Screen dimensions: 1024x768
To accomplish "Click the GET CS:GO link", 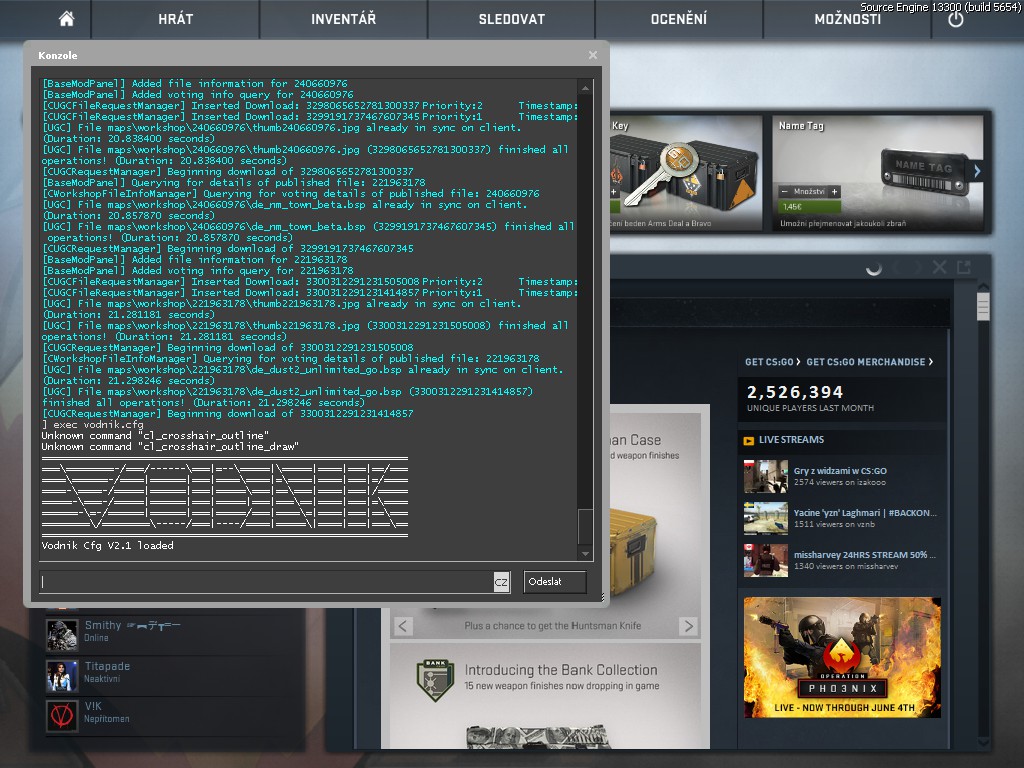I will click(x=773, y=362).
